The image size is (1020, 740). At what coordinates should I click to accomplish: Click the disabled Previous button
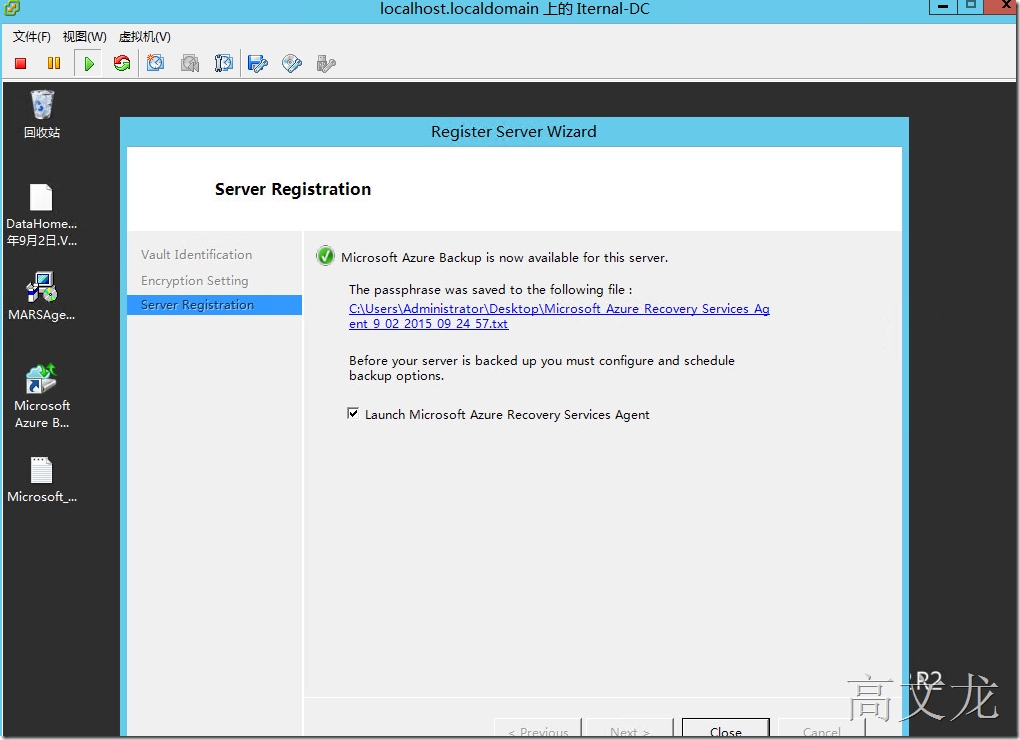click(x=538, y=729)
